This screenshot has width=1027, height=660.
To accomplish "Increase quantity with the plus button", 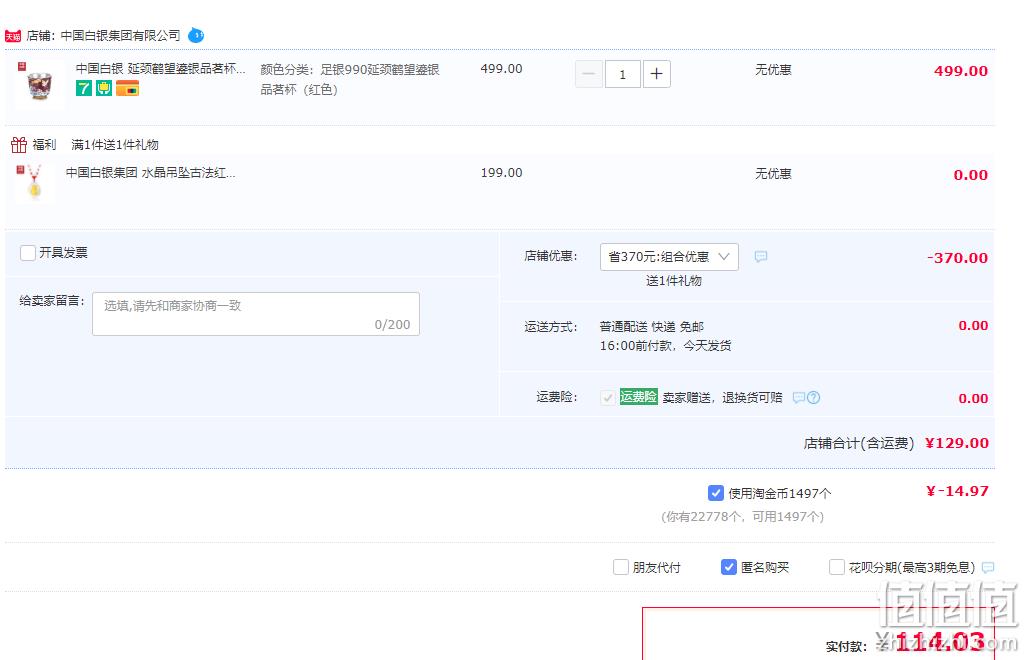I will pos(656,74).
